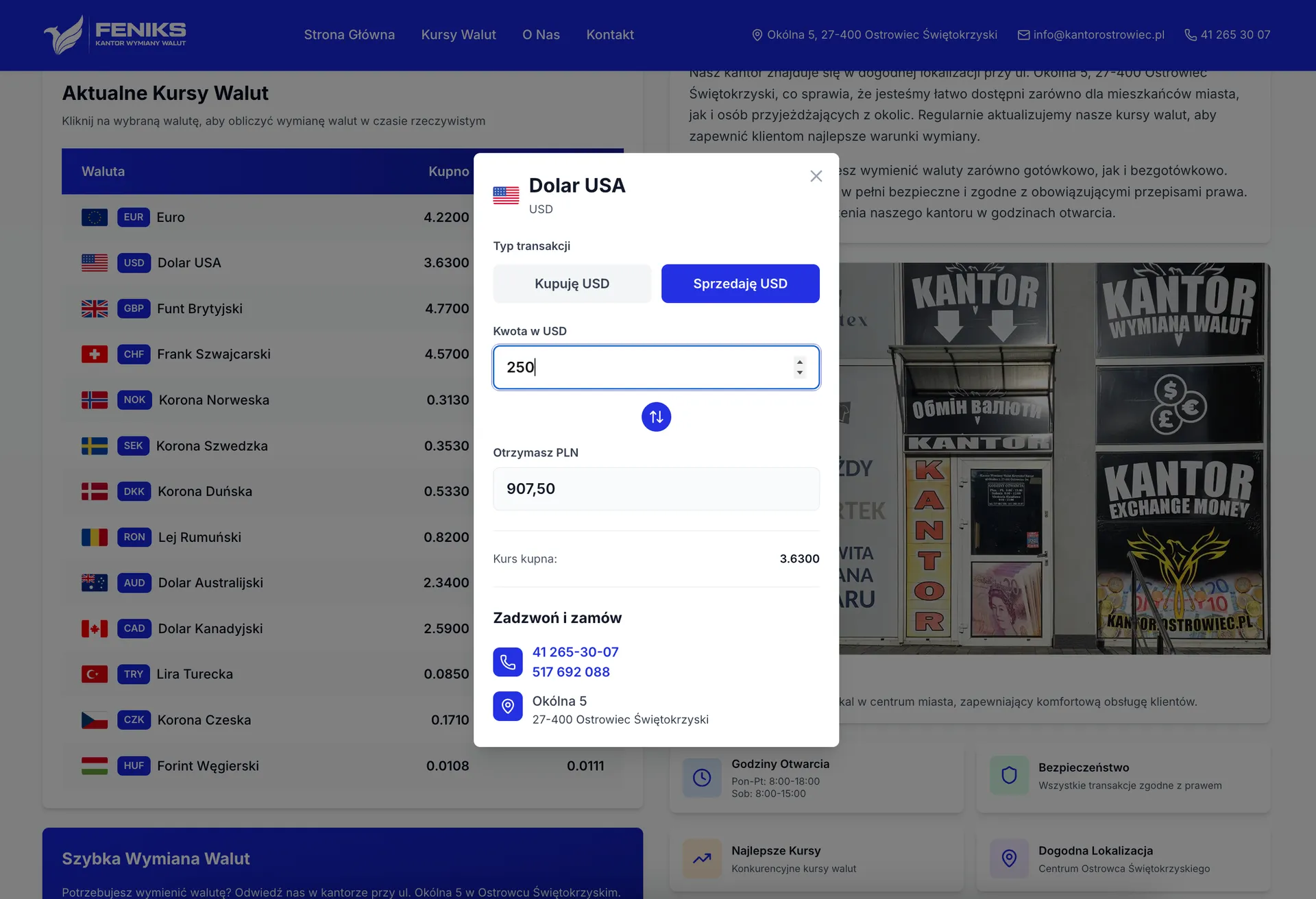Call the 41 265-30-07 phone link

[575, 652]
